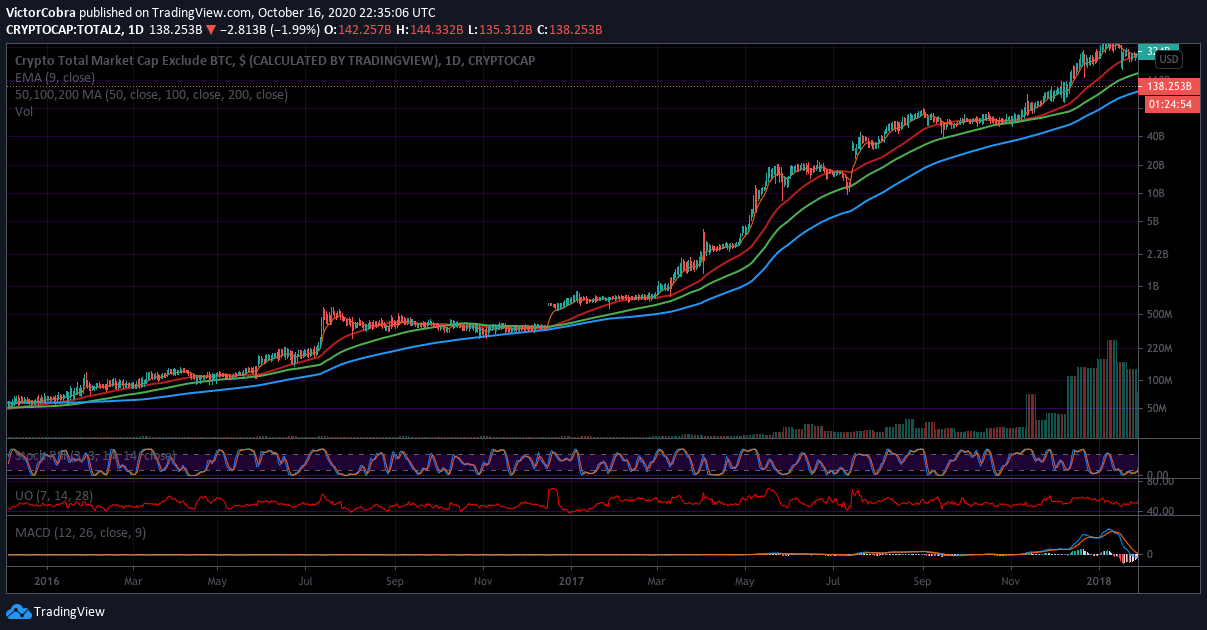Open the TradingView wordmark link
The height and width of the screenshot is (630, 1207).
(69, 611)
